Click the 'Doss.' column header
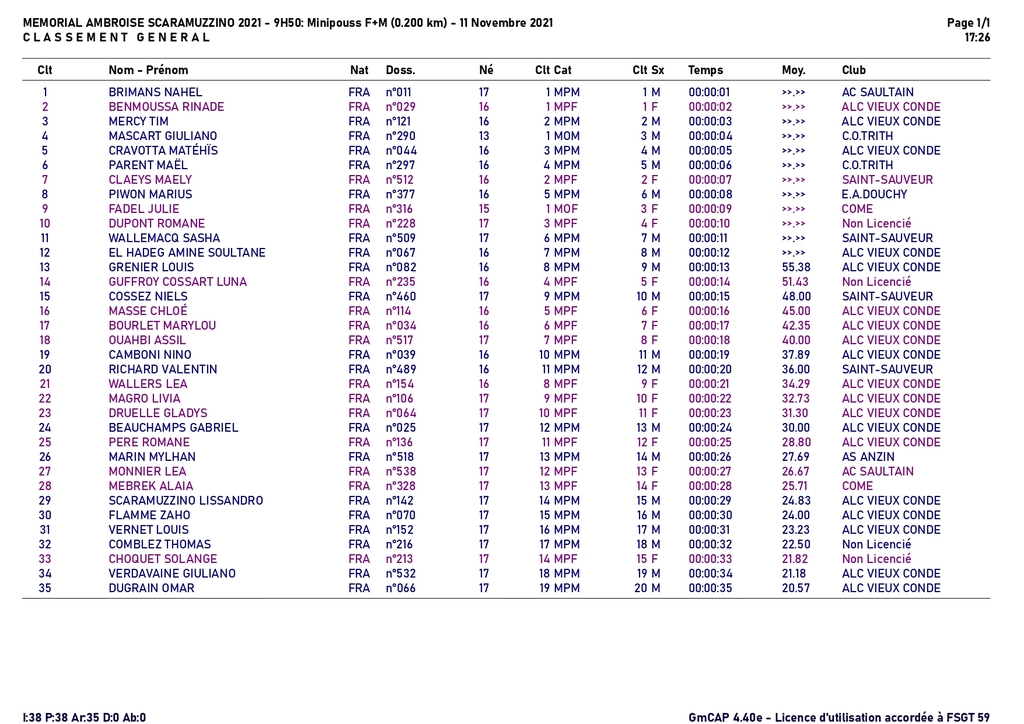The width and height of the screenshot is (1024, 724). [x=400, y=70]
